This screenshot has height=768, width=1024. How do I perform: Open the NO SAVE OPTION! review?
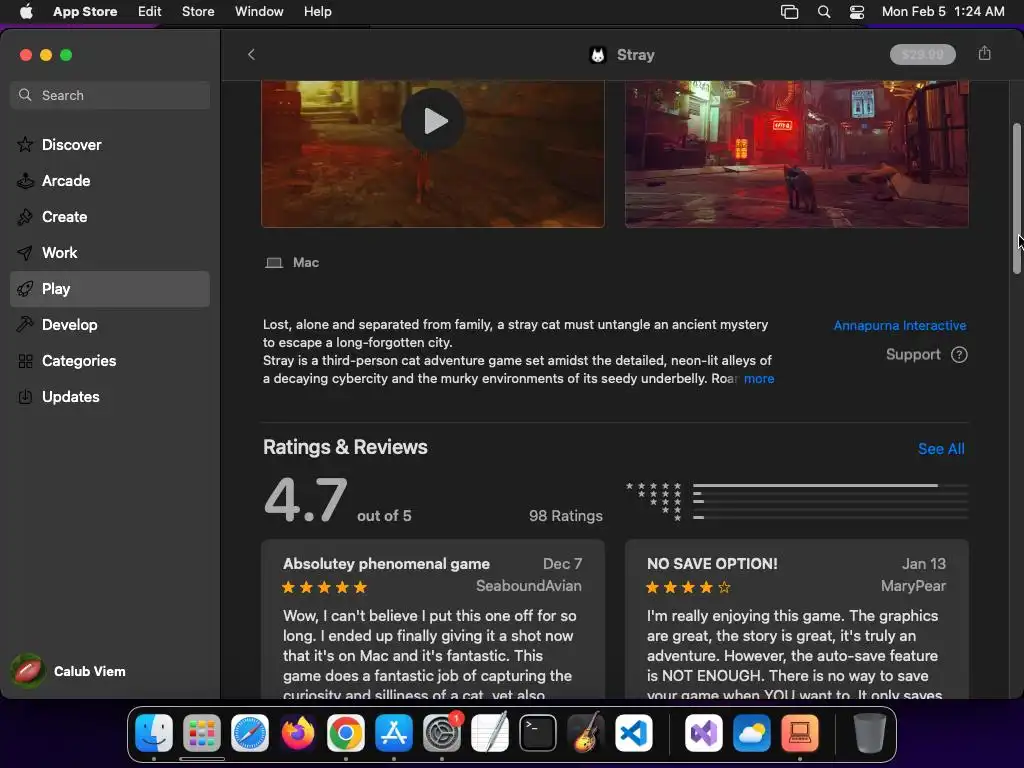pyautogui.click(x=797, y=619)
